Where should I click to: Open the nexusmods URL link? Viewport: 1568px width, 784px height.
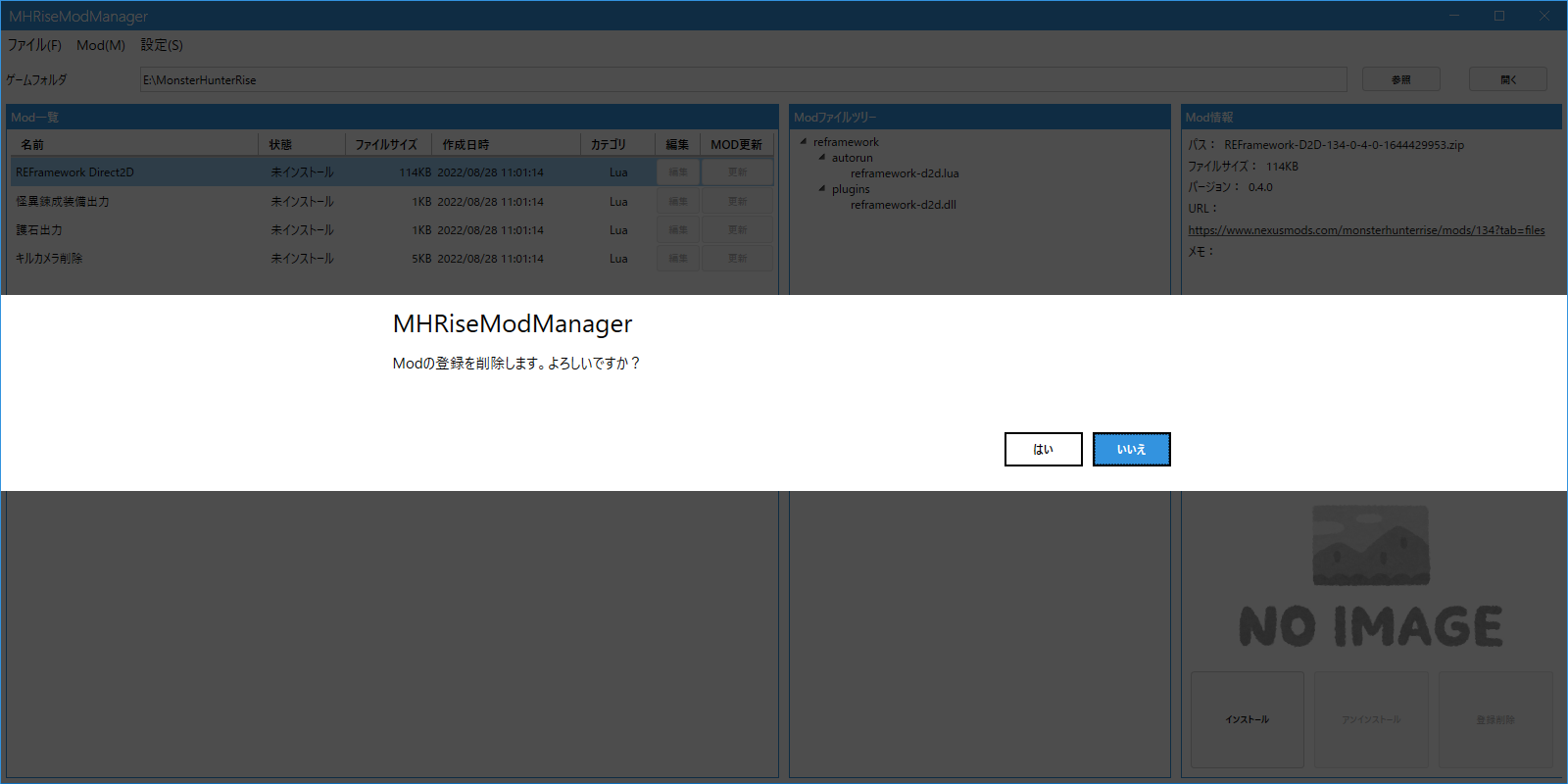pos(1366,230)
